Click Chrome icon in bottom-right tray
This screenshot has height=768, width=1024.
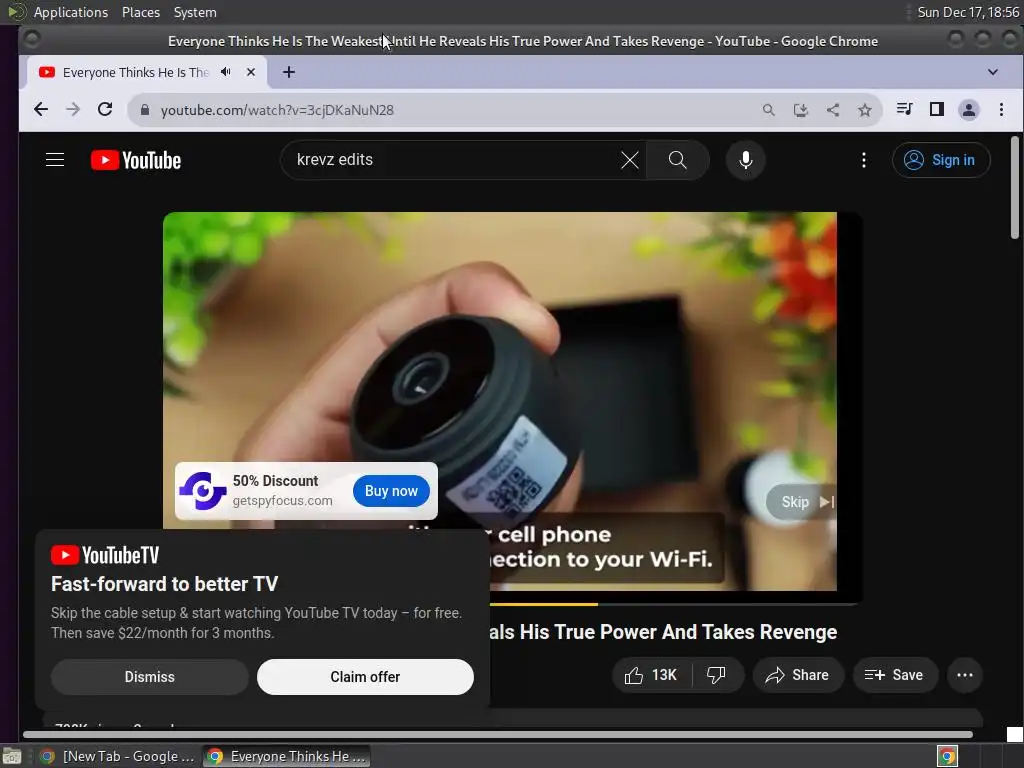click(947, 756)
